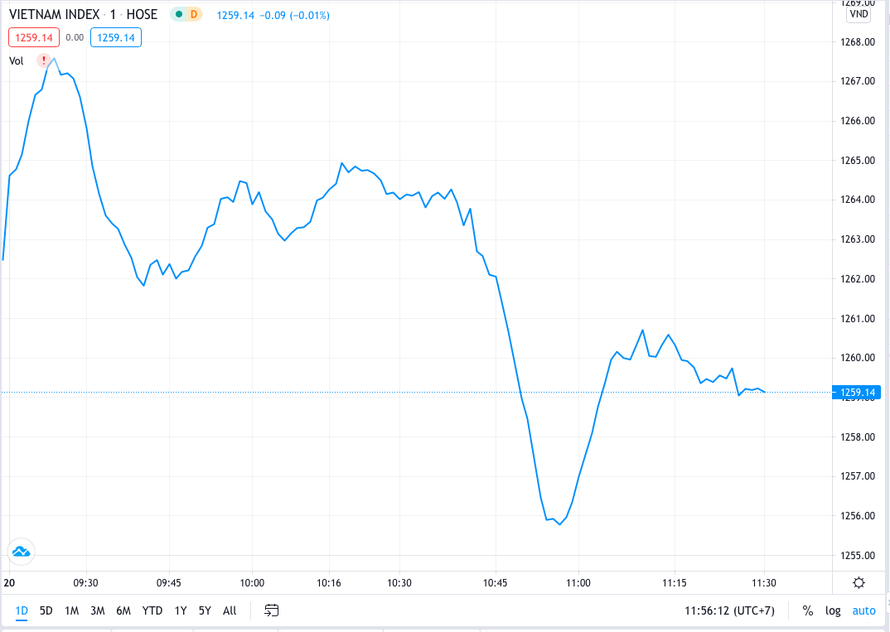Click the red sell price 1259.14 button
The height and width of the screenshot is (632, 890).
34,37
